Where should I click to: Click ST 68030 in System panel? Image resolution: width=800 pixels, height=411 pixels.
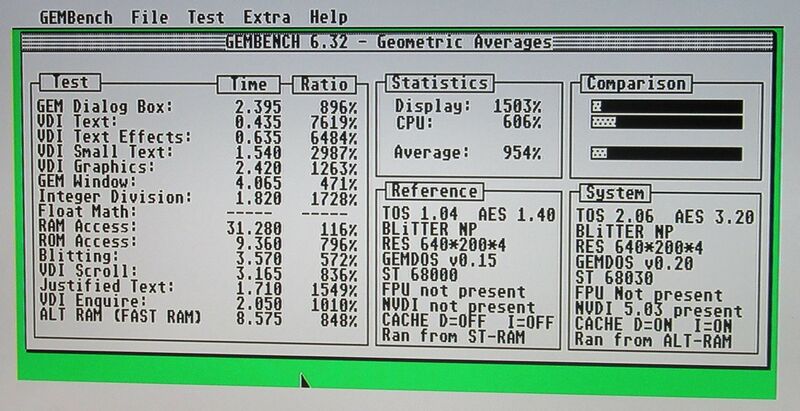click(614, 278)
